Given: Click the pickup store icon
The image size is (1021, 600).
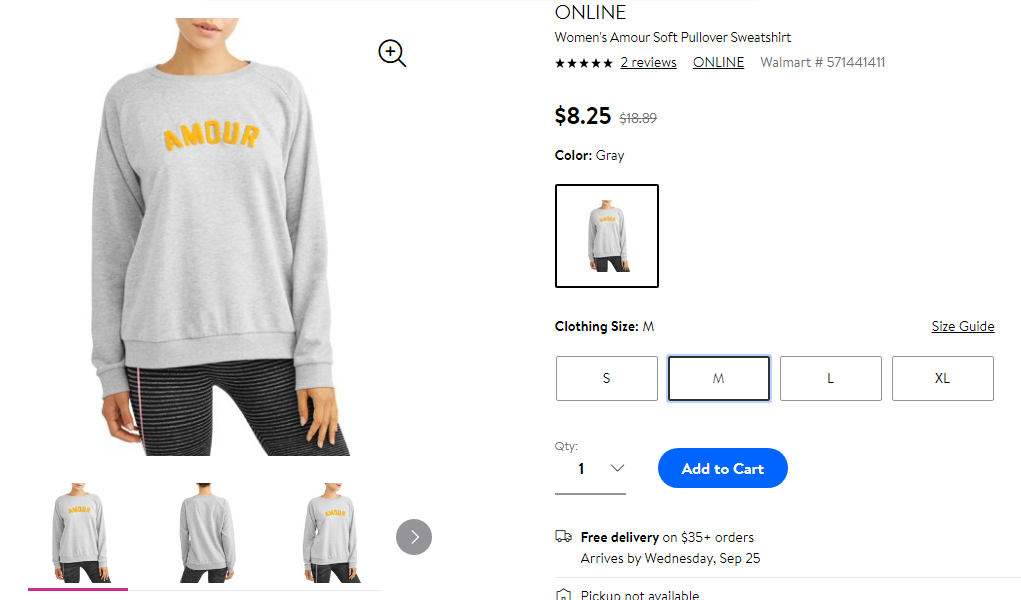Looking at the screenshot, I should tap(563, 594).
